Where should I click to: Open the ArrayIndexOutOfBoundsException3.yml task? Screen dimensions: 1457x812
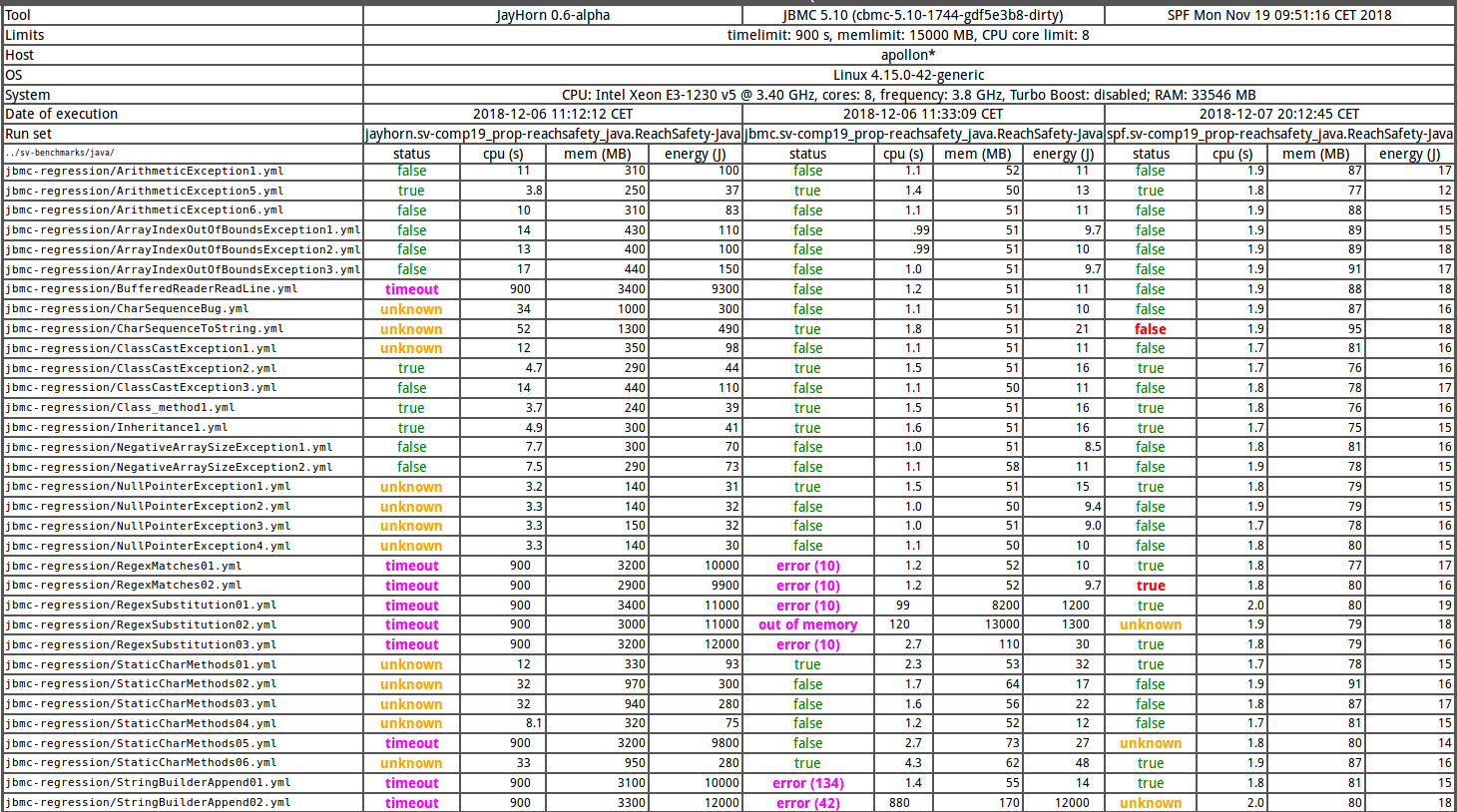[183, 269]
